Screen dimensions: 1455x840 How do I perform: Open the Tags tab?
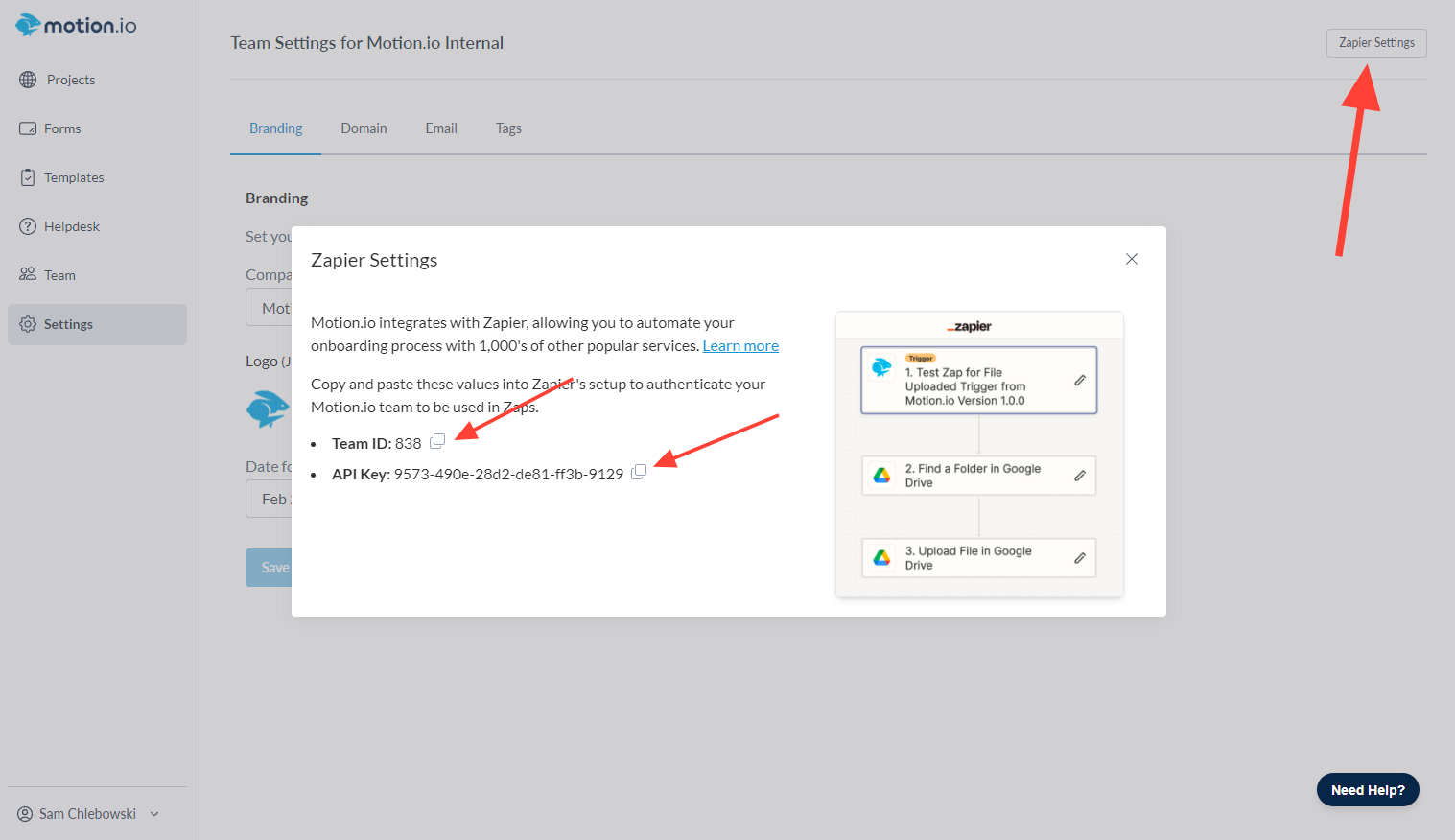pyautogui.click(x=508, y=128)
